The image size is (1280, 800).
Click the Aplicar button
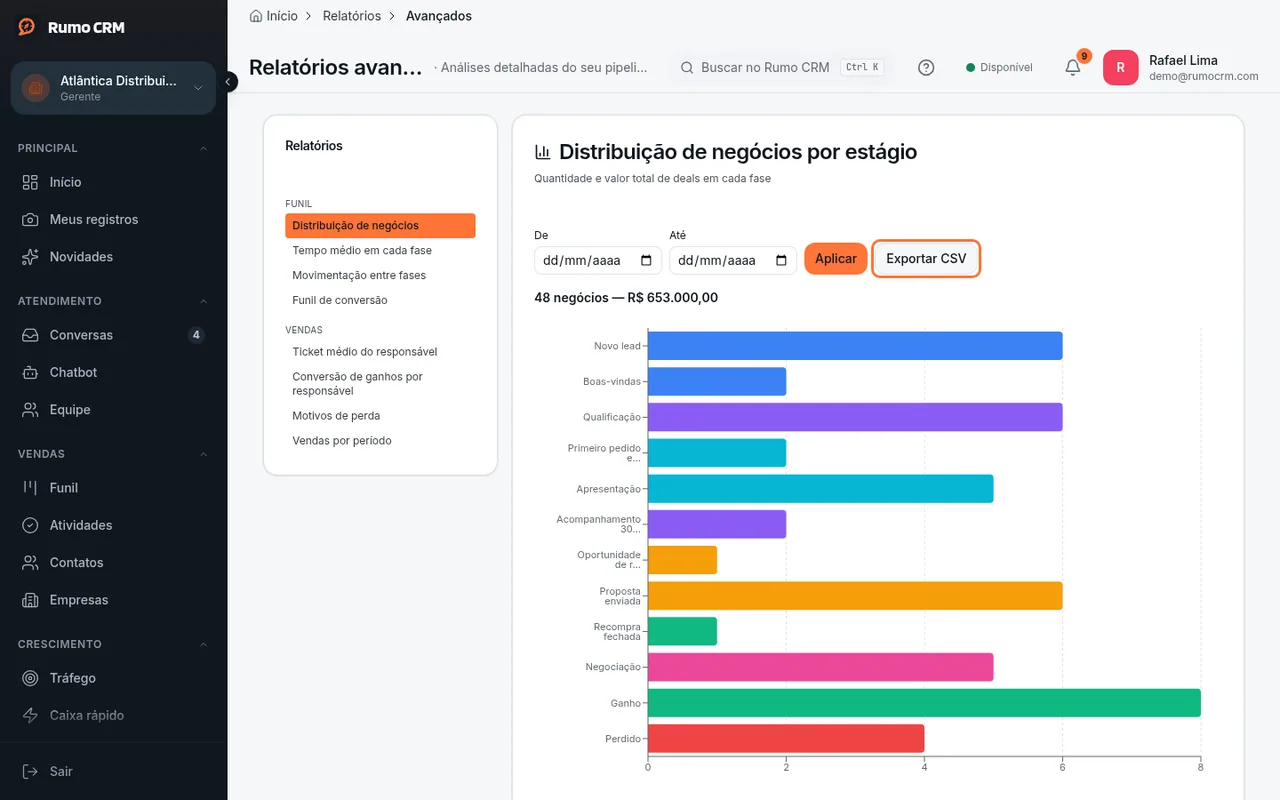pyautogui.click(x=835, y=259)
